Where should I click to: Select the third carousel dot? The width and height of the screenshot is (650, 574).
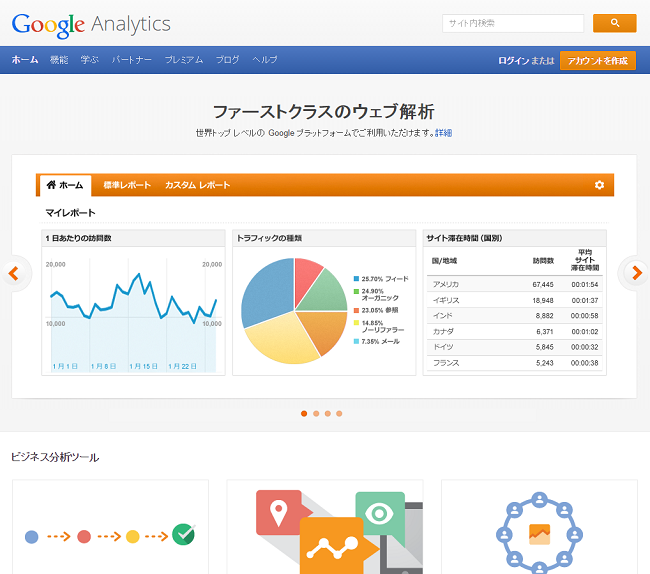coord(327,414)
